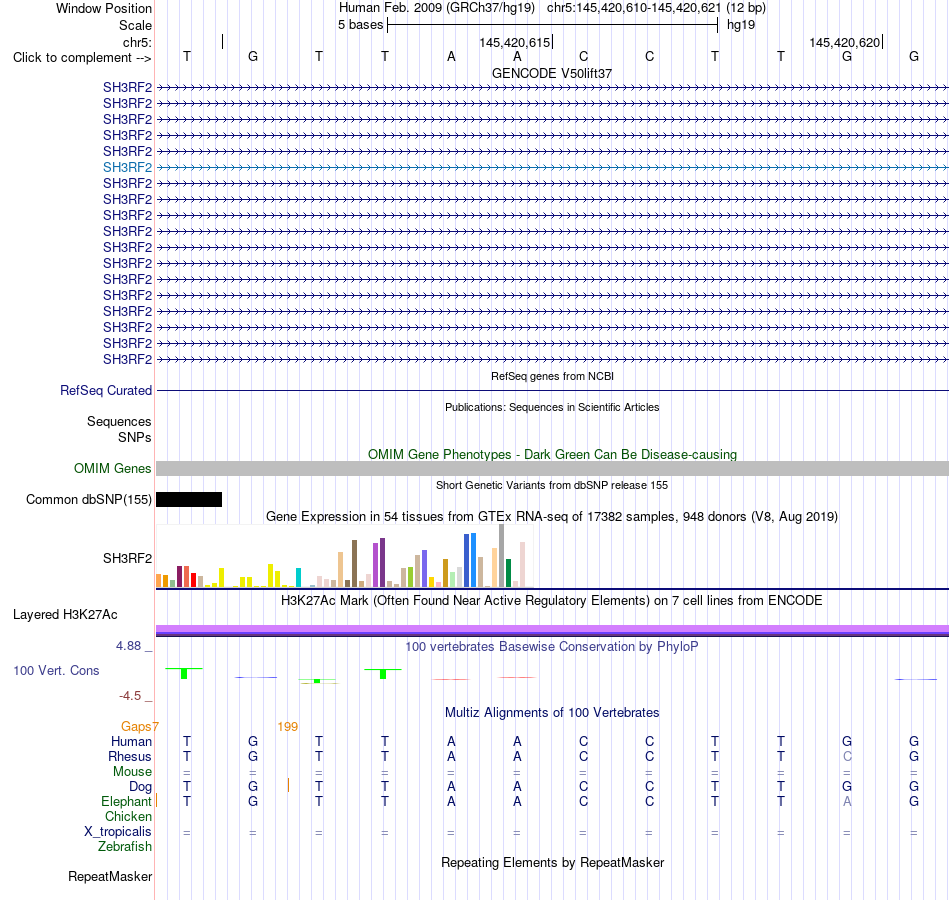The width and height of the screenshot is (950, 900).
Task: Open Multiz Alignments of 100 Vertebrates title
Action: click(552, 713)
